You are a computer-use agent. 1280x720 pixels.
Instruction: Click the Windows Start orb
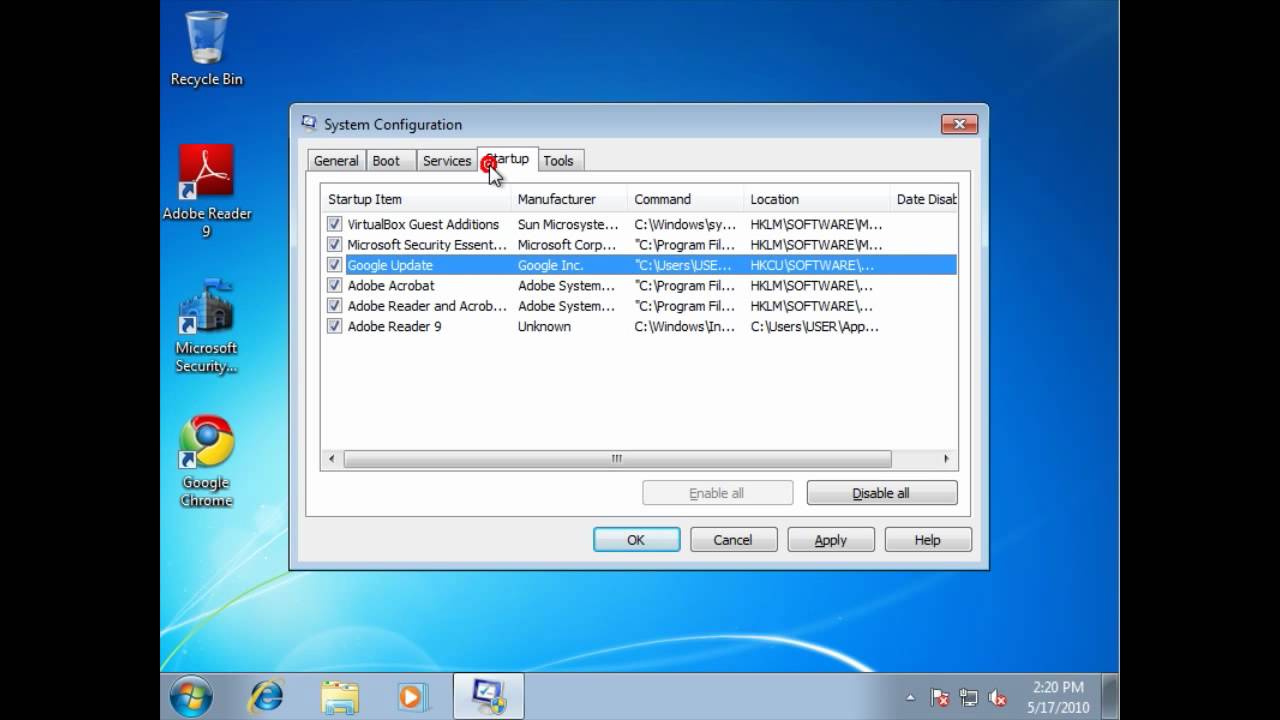[x=191, y=696]
